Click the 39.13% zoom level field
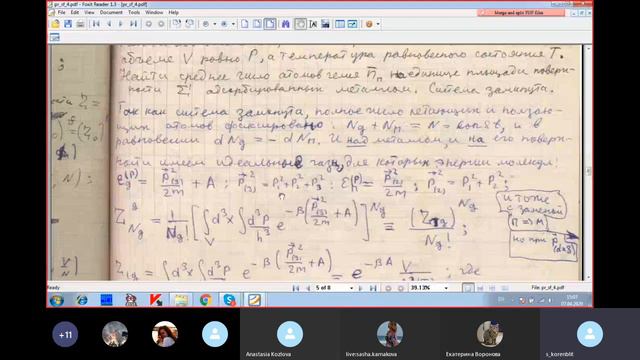The width and height of the screenshot is (640, 360). (x=426, y=288)
